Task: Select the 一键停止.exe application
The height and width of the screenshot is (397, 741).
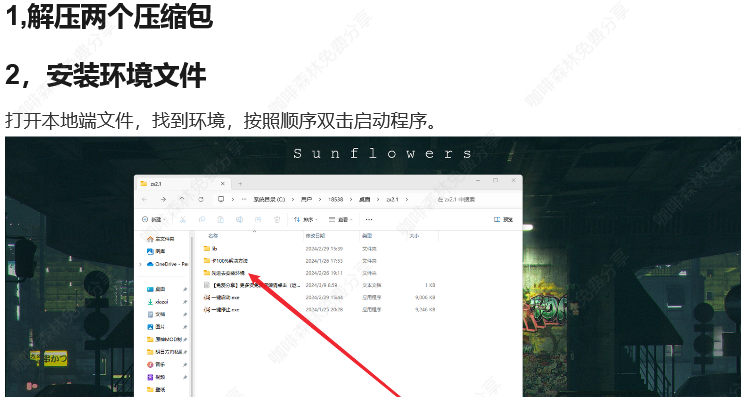Action: coord(222,310)
